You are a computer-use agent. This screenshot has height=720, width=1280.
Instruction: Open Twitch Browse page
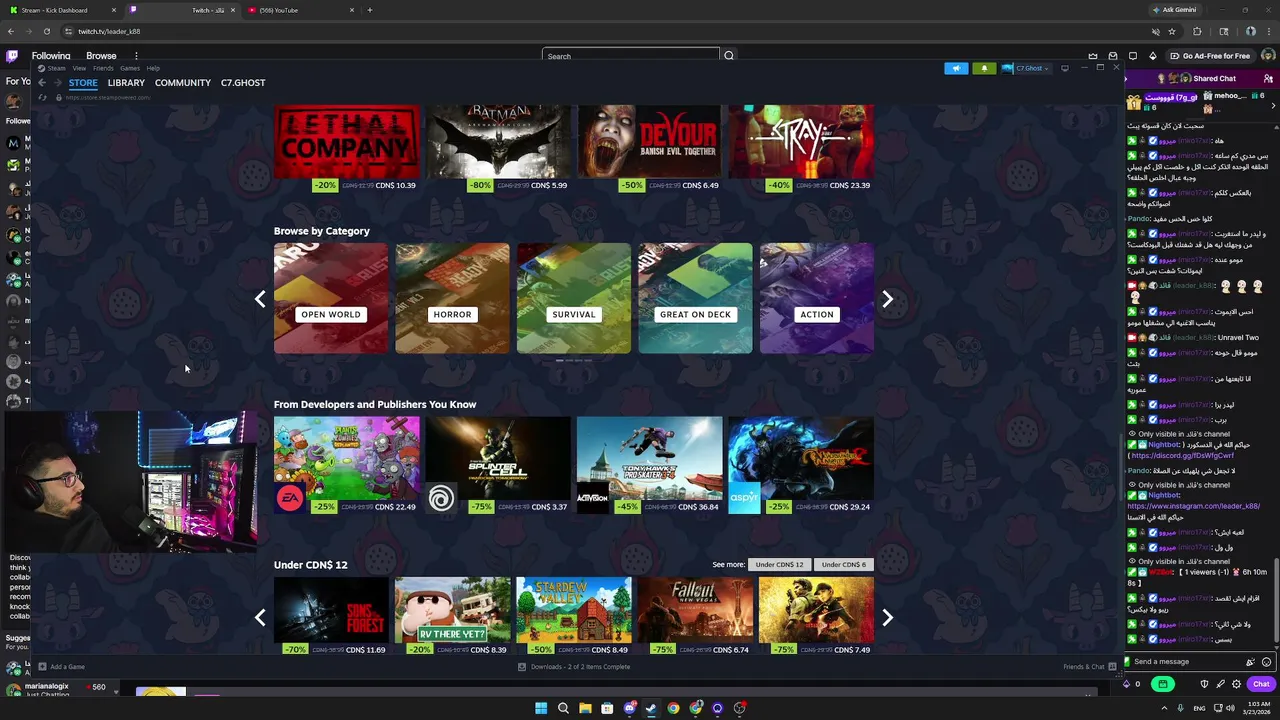coord(101,56)
